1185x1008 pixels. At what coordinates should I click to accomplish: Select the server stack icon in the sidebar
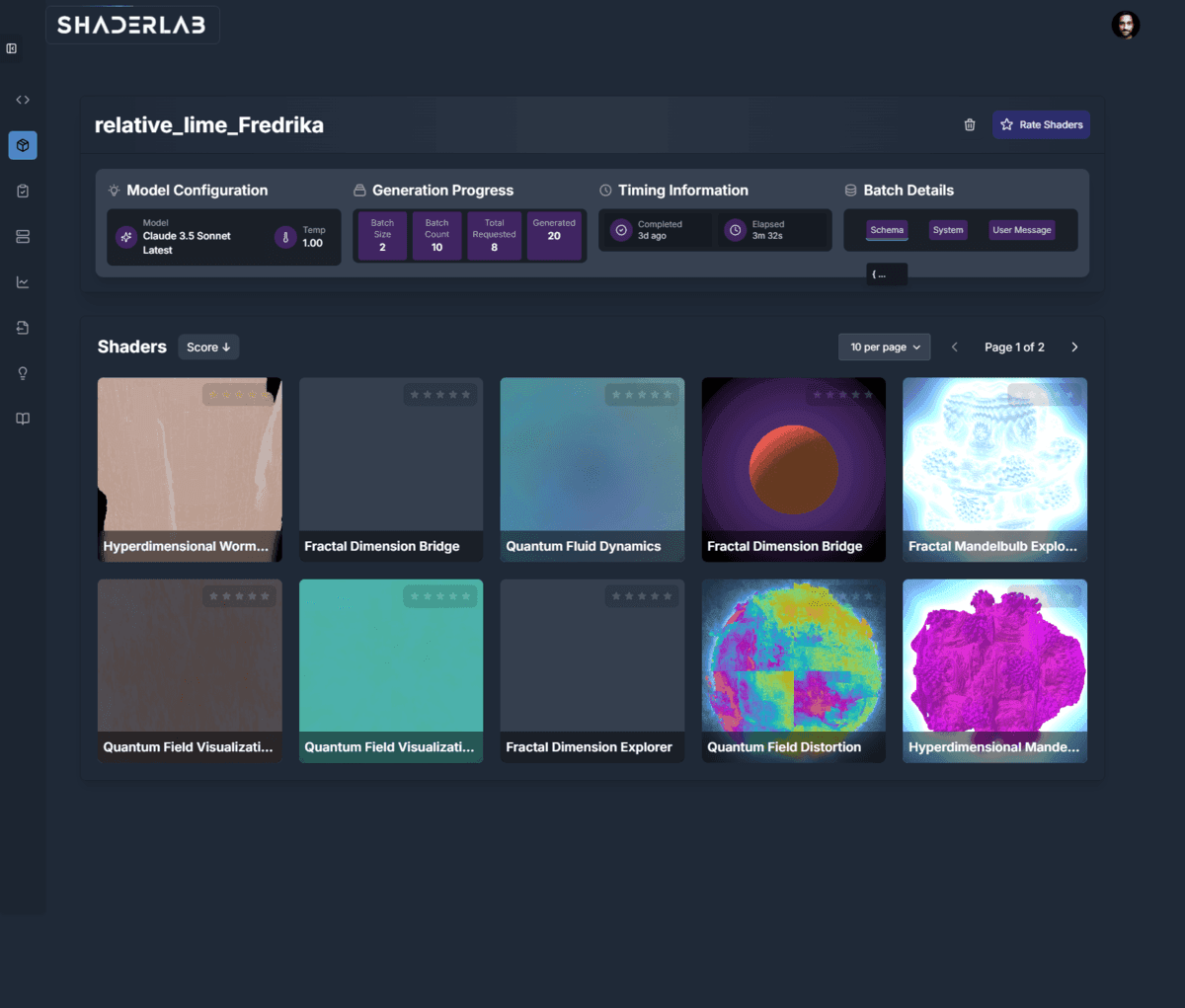coord(22,236)
